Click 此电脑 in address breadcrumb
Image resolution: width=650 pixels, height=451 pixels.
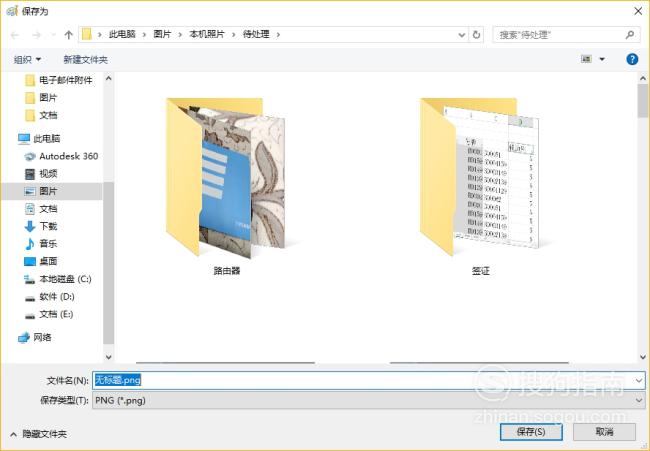pyautogui.click(x=122, y=34)
